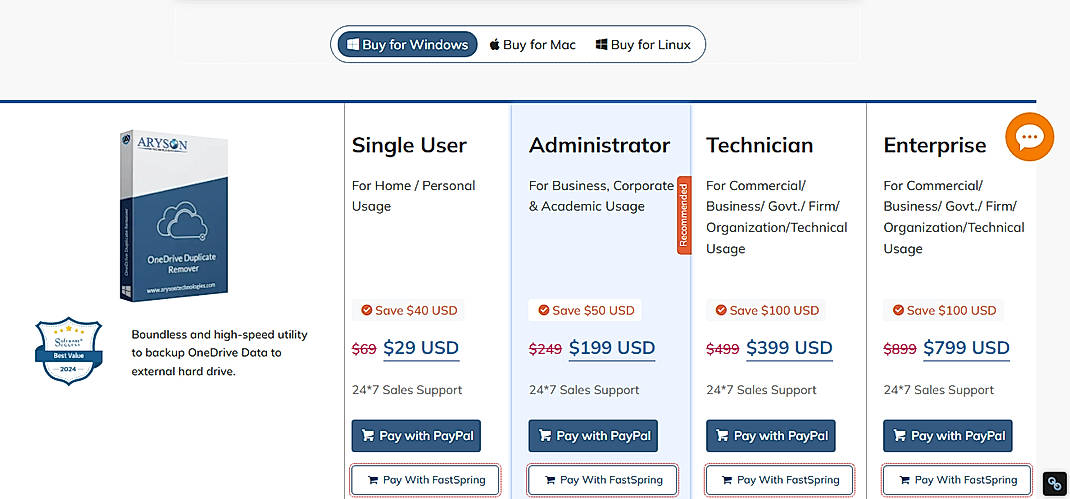Click the Save $50 USD label
This screenshot has height=499, width=1070.
tap(585, 311)
